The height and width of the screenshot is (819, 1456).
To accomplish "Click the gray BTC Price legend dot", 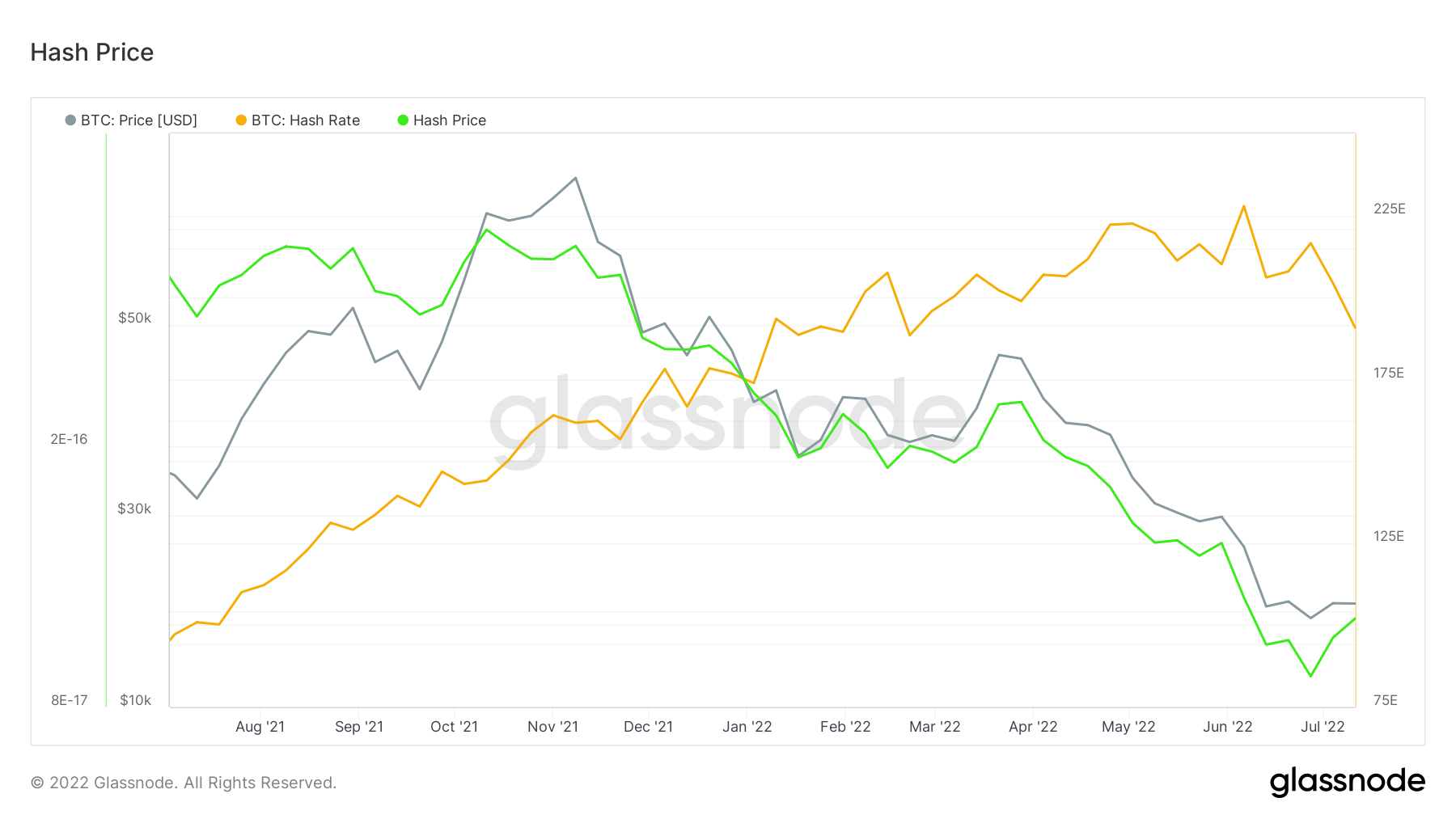I will 70,120.
